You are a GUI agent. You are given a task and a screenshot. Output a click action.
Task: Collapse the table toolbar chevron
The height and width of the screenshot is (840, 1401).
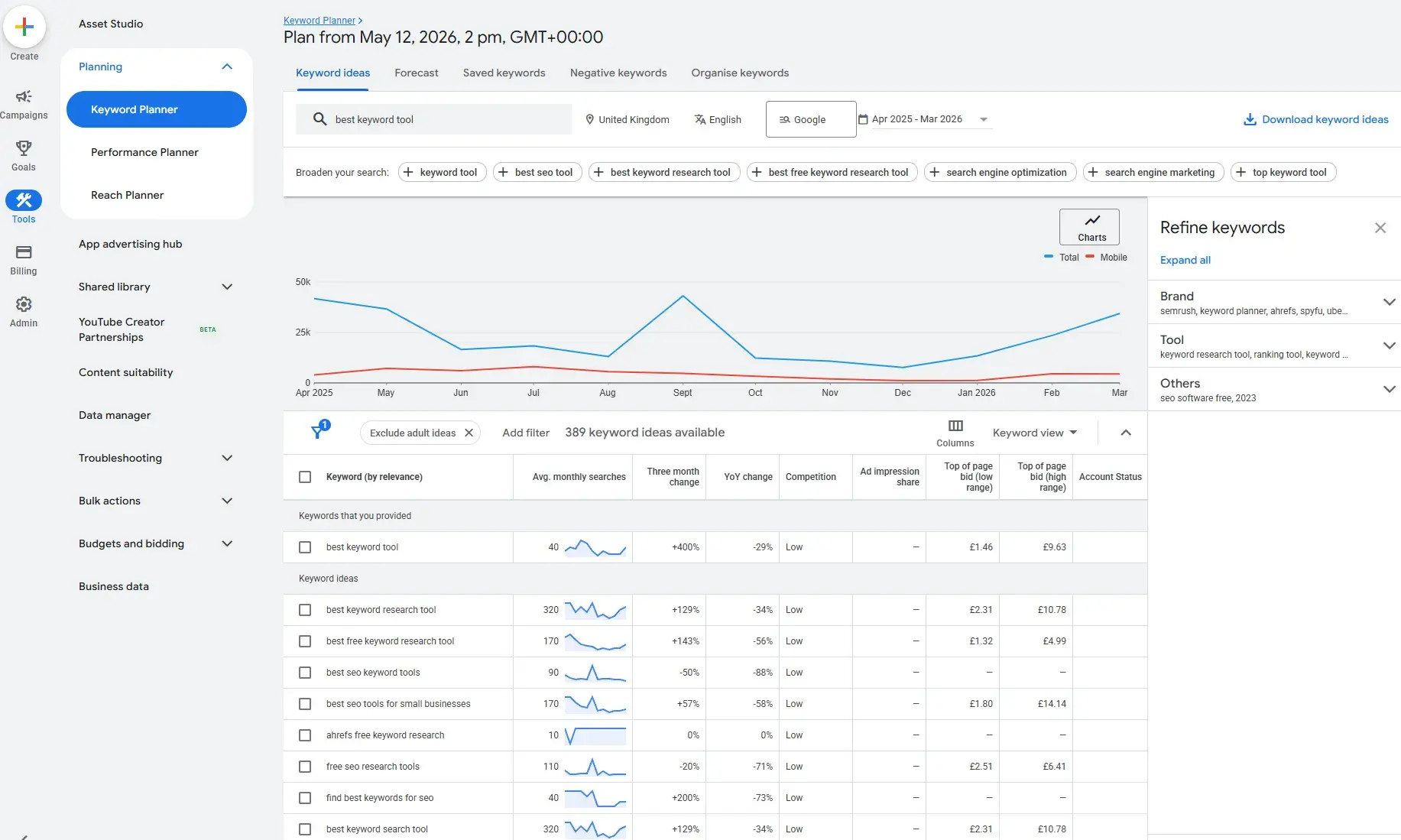click(x=1125, y=433)
